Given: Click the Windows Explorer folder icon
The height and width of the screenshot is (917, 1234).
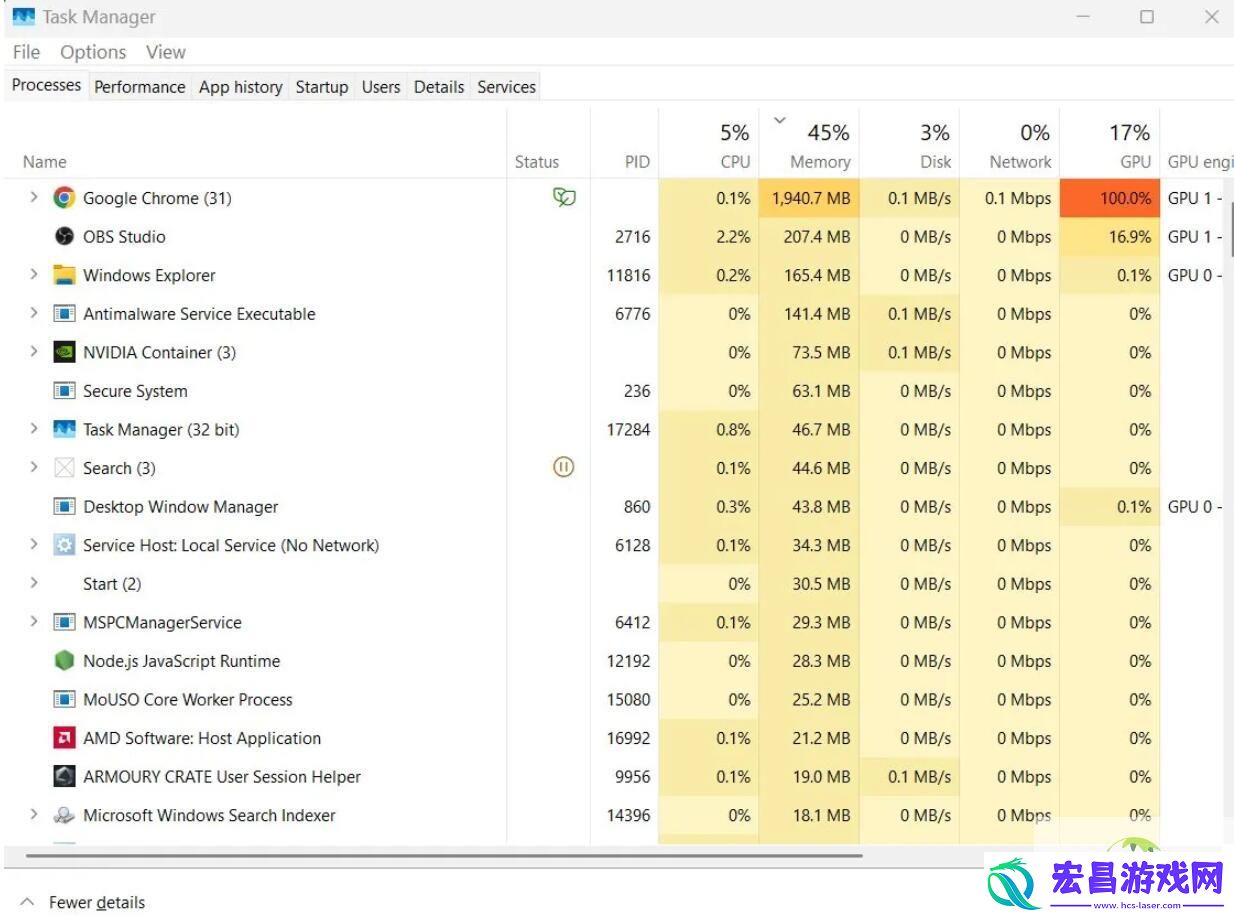Looking at the screenshot, I should (64, 275).
